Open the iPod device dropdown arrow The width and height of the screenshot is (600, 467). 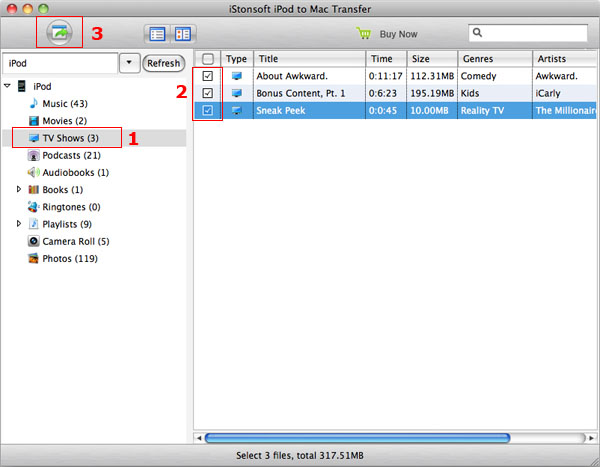click(x=129, y=63)
